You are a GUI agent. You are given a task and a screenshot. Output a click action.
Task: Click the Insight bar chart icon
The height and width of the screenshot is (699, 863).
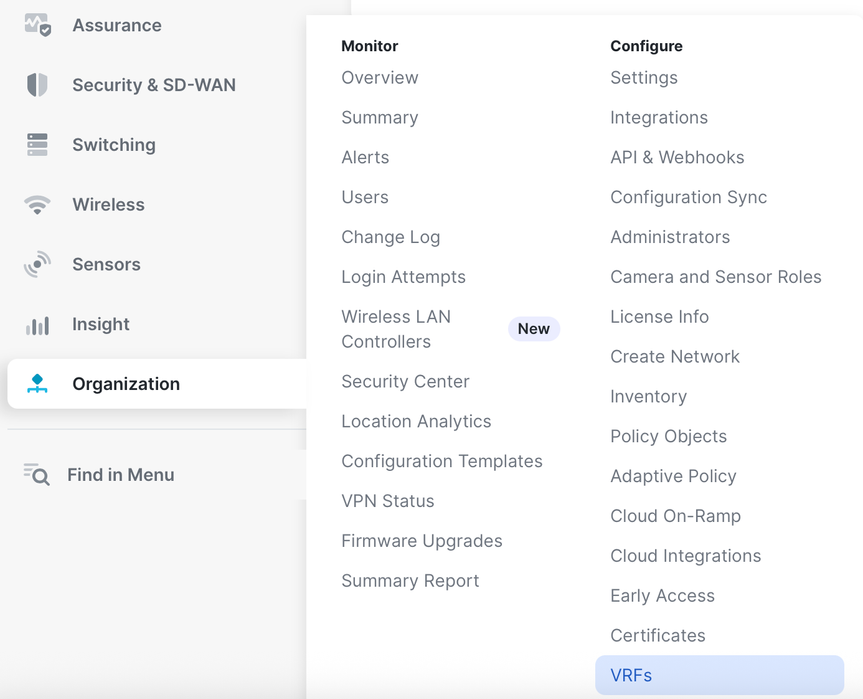(x=37, y=325)
